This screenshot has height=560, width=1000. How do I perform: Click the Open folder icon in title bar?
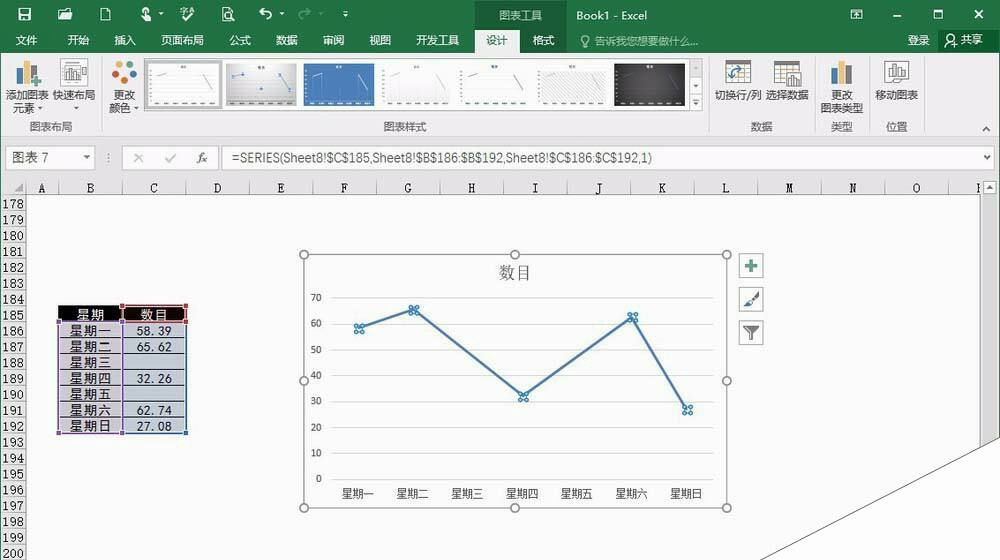64,14
